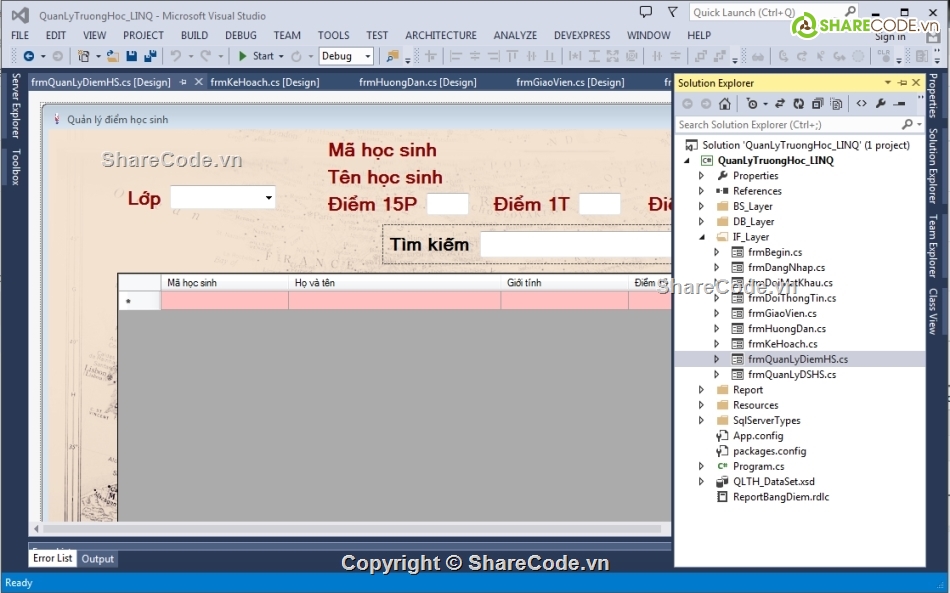Switch to frmGiaoVien.cs [Design] tab
The width and height of the screenshot is (950, 593).
(570, 82)
